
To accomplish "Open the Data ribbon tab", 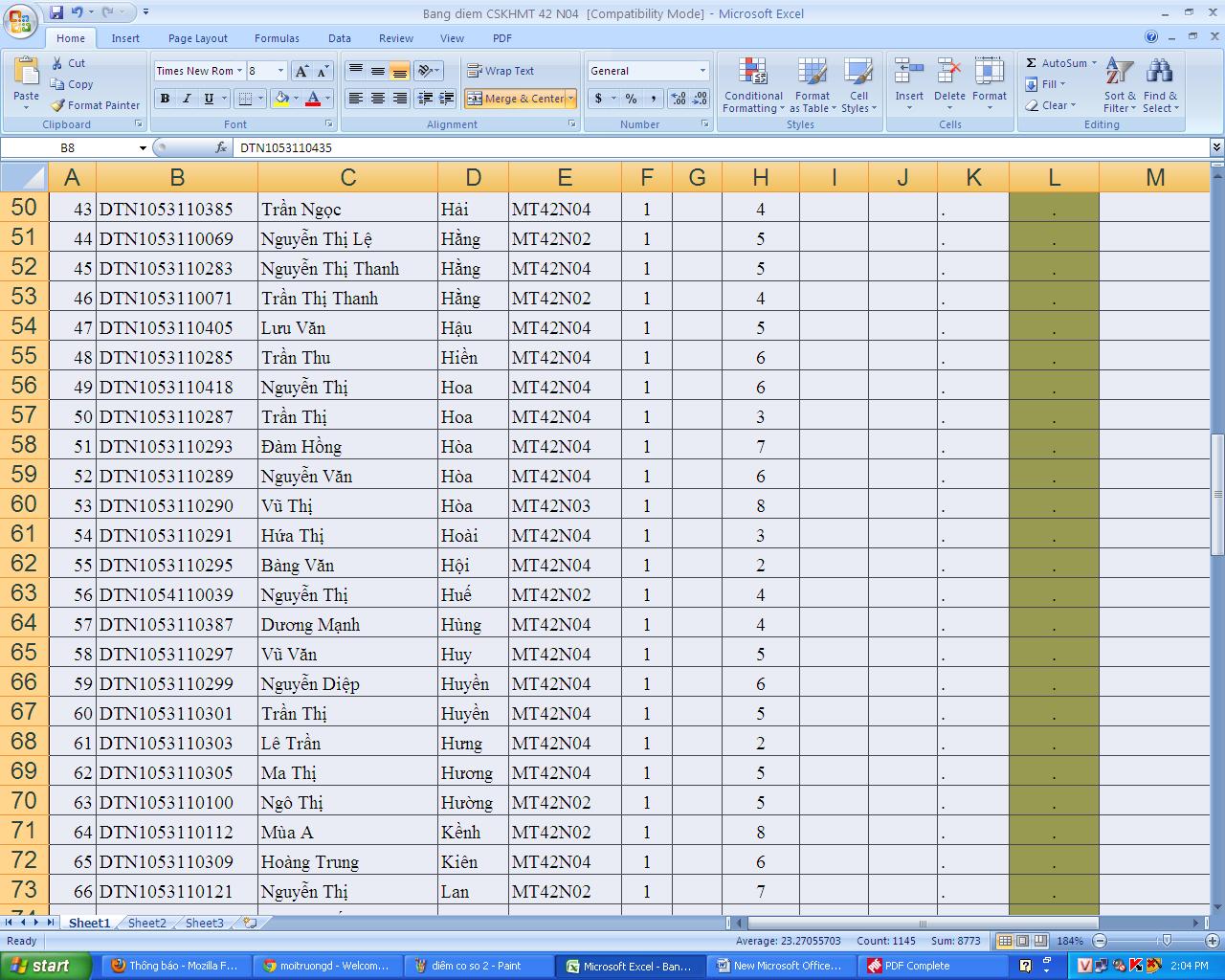I will pos(340,38).
